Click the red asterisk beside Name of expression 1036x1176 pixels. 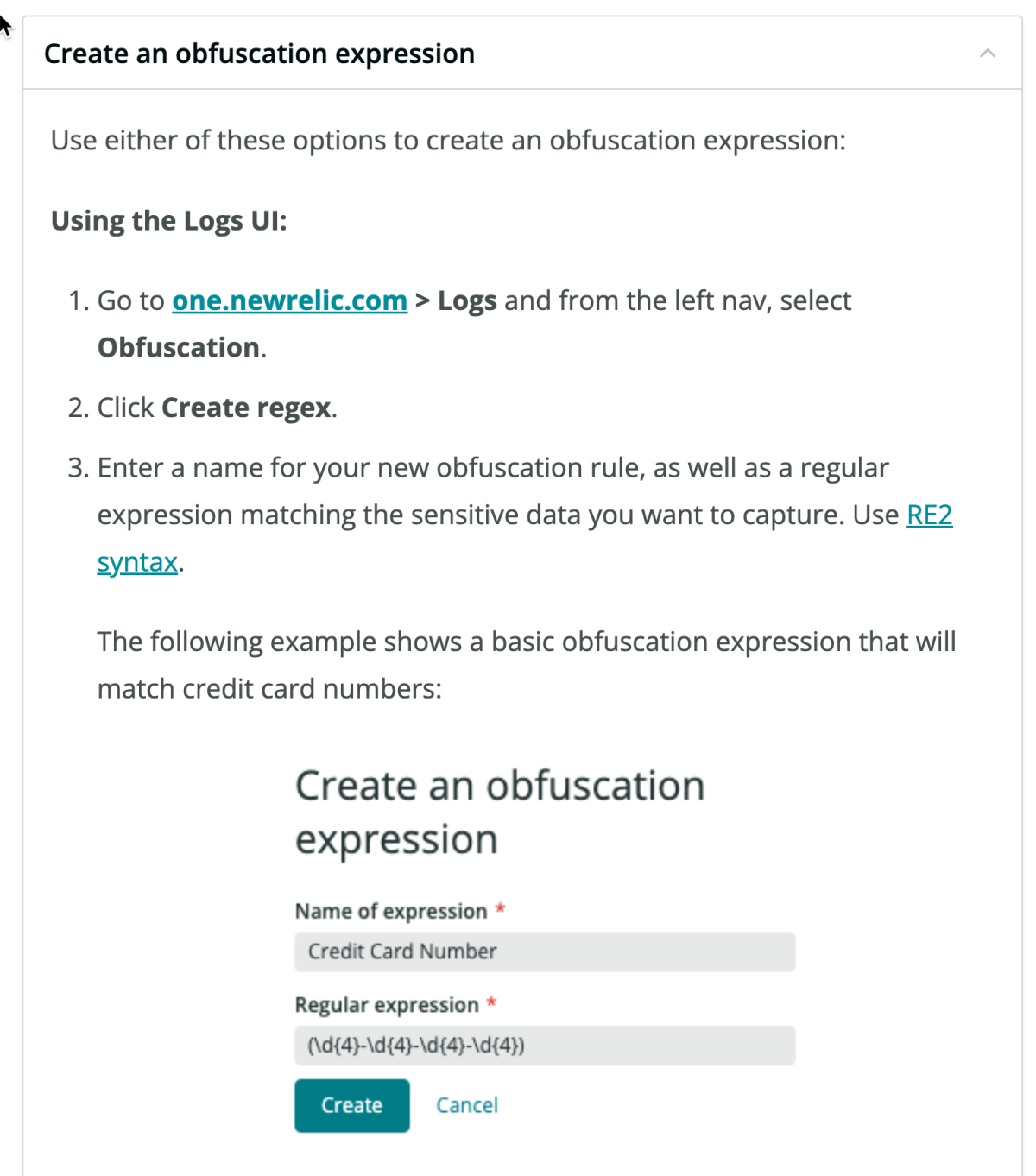[x=501, y=909]
